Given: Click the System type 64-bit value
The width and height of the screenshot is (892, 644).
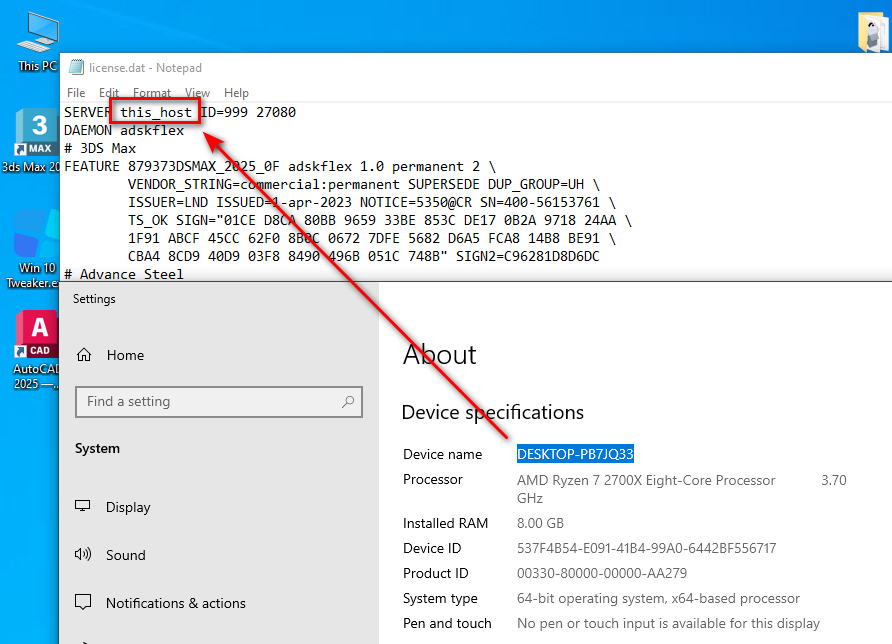Looking at the screenshot, I should [x=658, y=598].
